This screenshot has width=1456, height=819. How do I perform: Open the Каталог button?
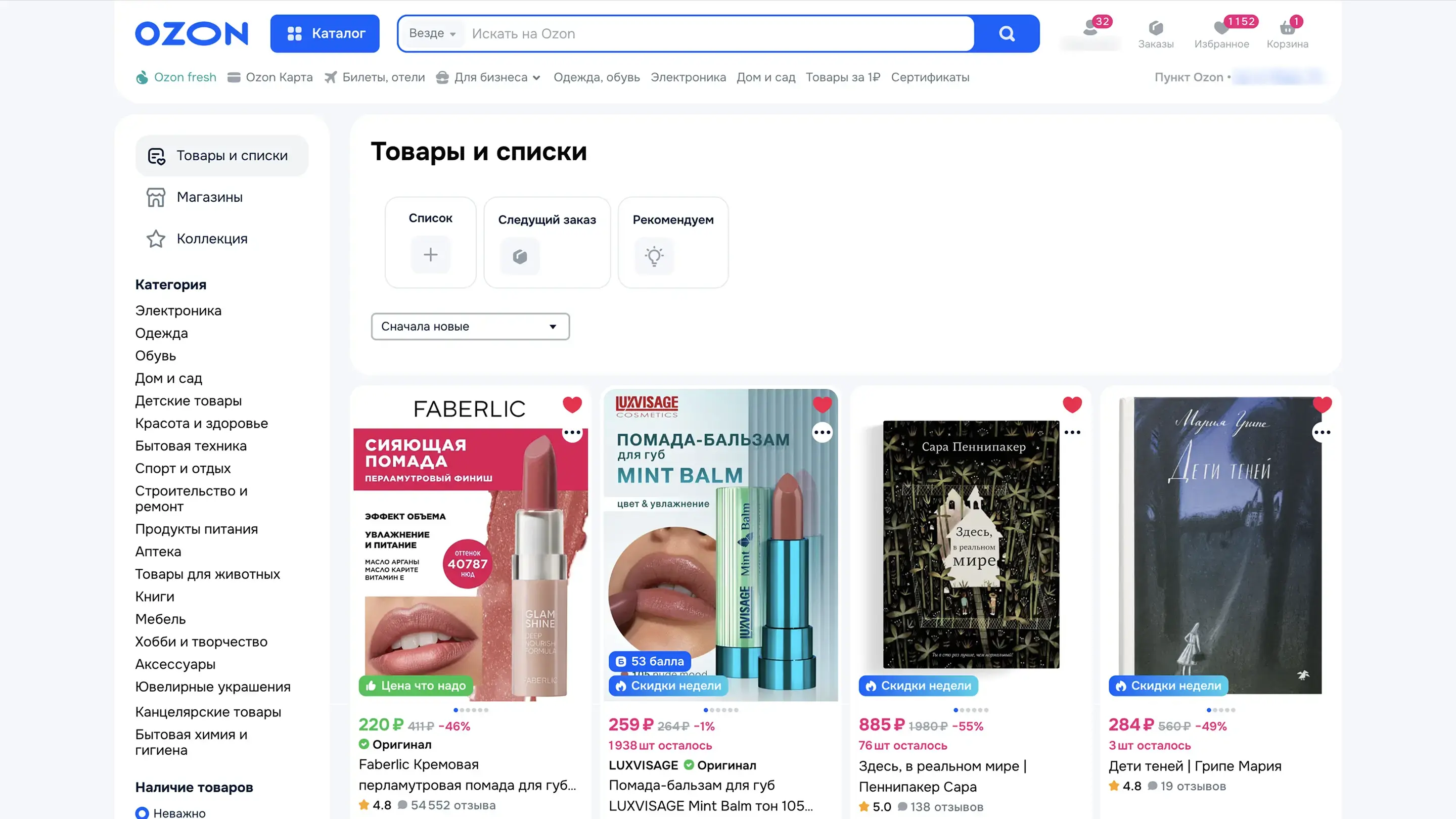(x=325, y=33)
